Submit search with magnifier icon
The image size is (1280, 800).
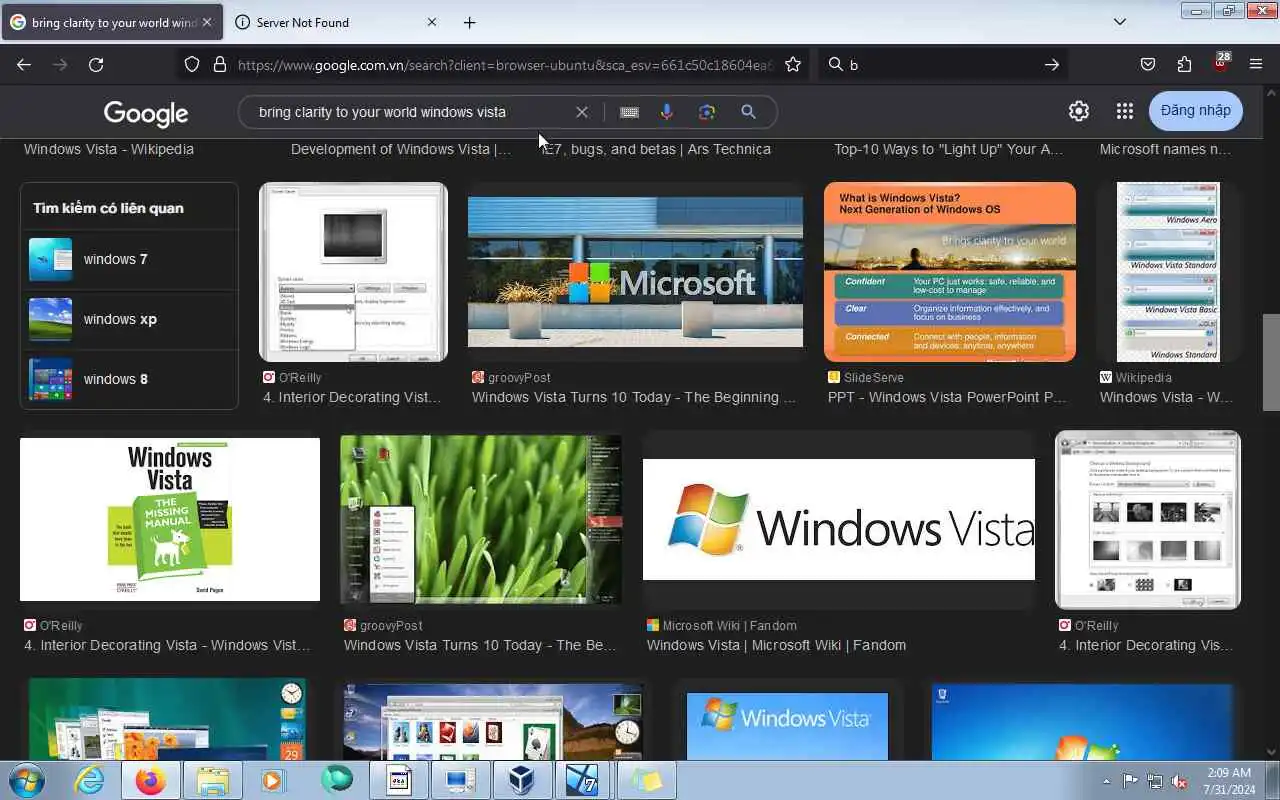tap(748, 112)
